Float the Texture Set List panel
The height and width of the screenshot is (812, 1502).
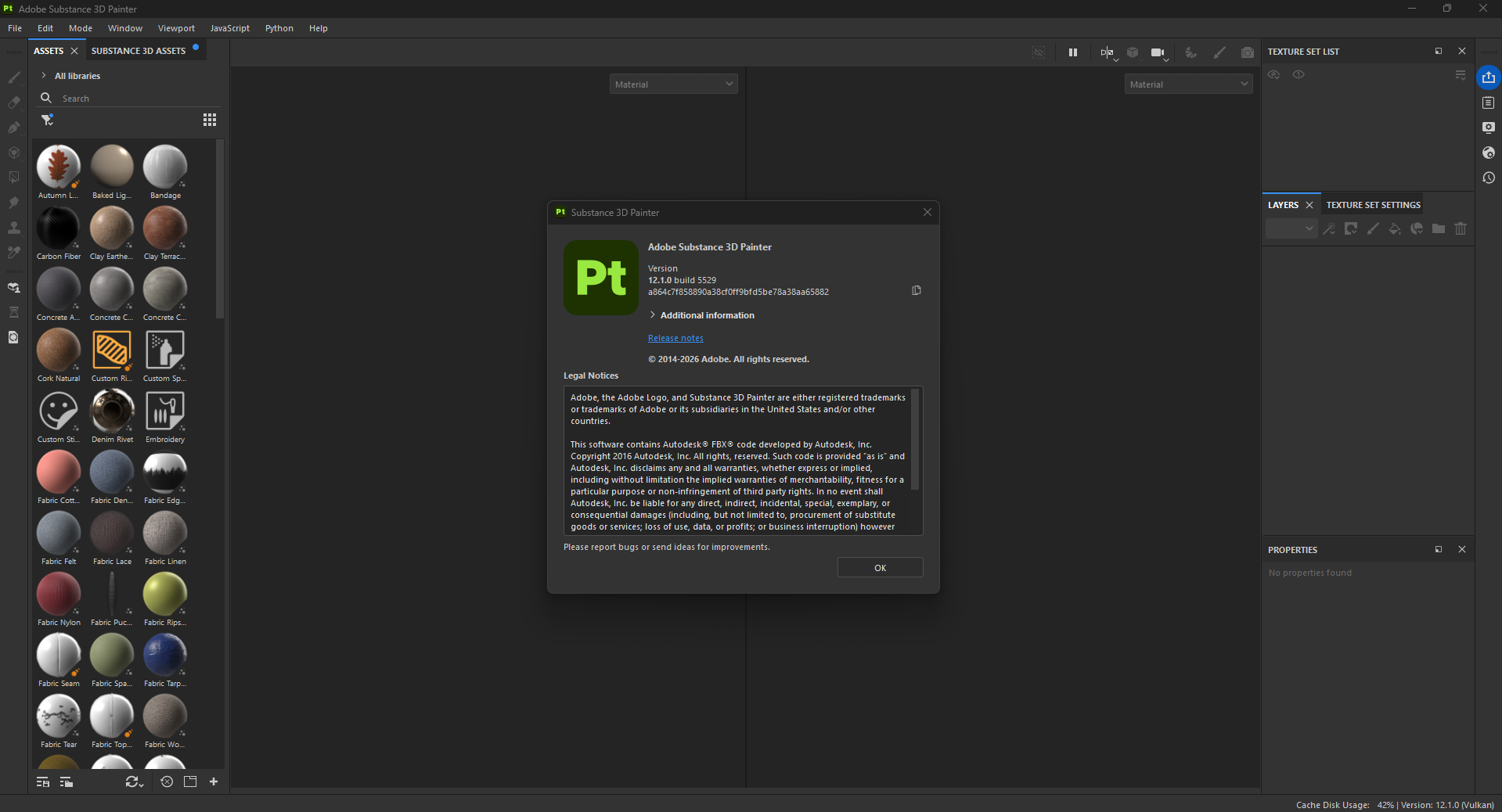[x=1439, y=51]
